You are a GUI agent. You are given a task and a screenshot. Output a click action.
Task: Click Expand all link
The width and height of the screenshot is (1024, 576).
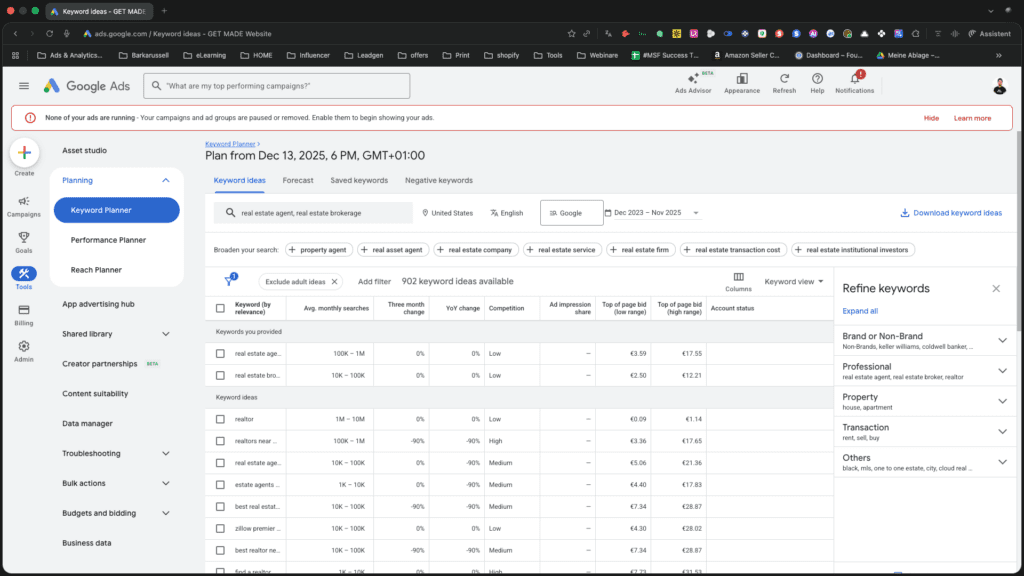tap(860, 311)
